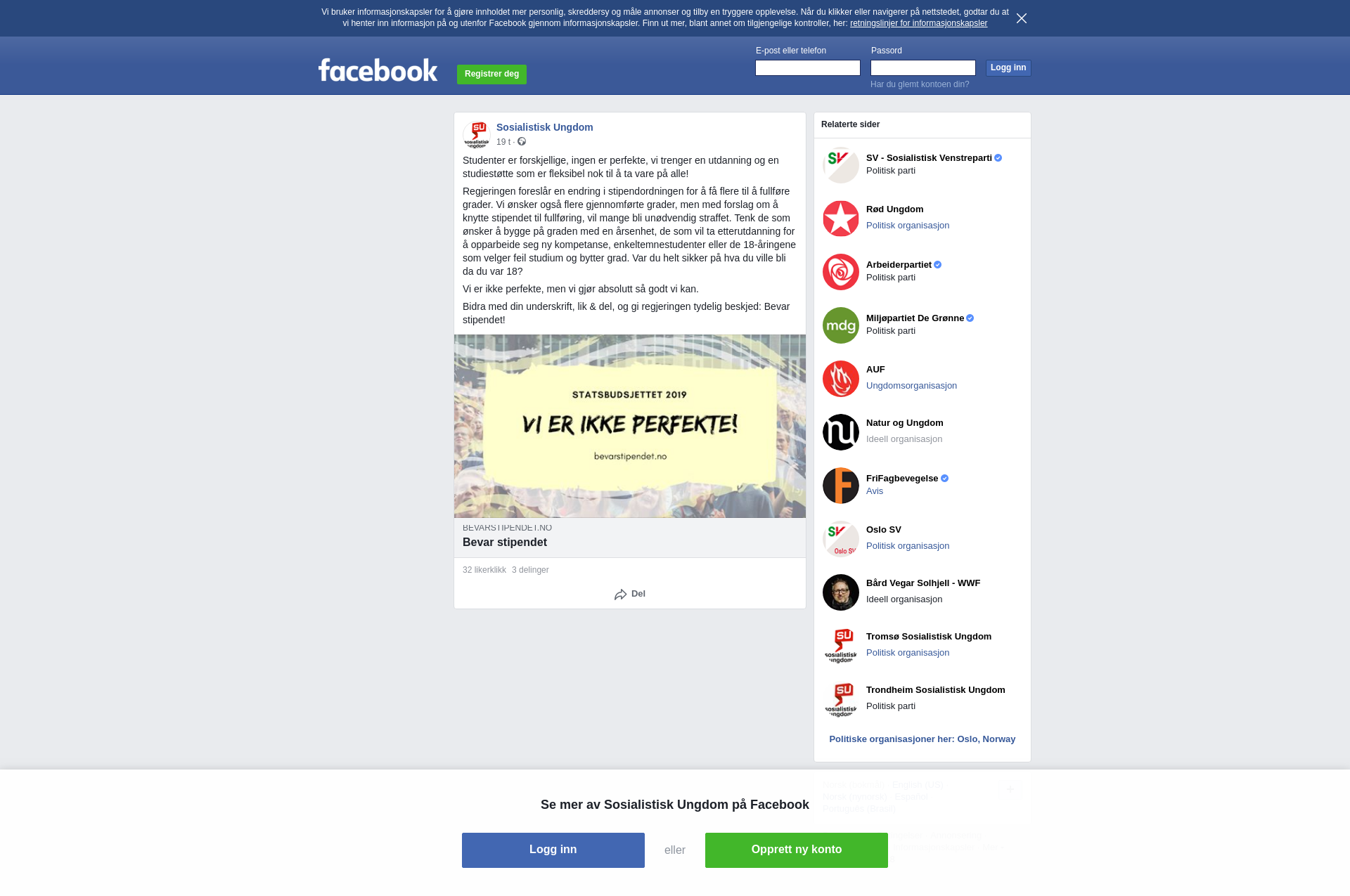Open Sosialistisk Ungdom post profile picture
1350x896 pixels.
[x=477, y=134]
